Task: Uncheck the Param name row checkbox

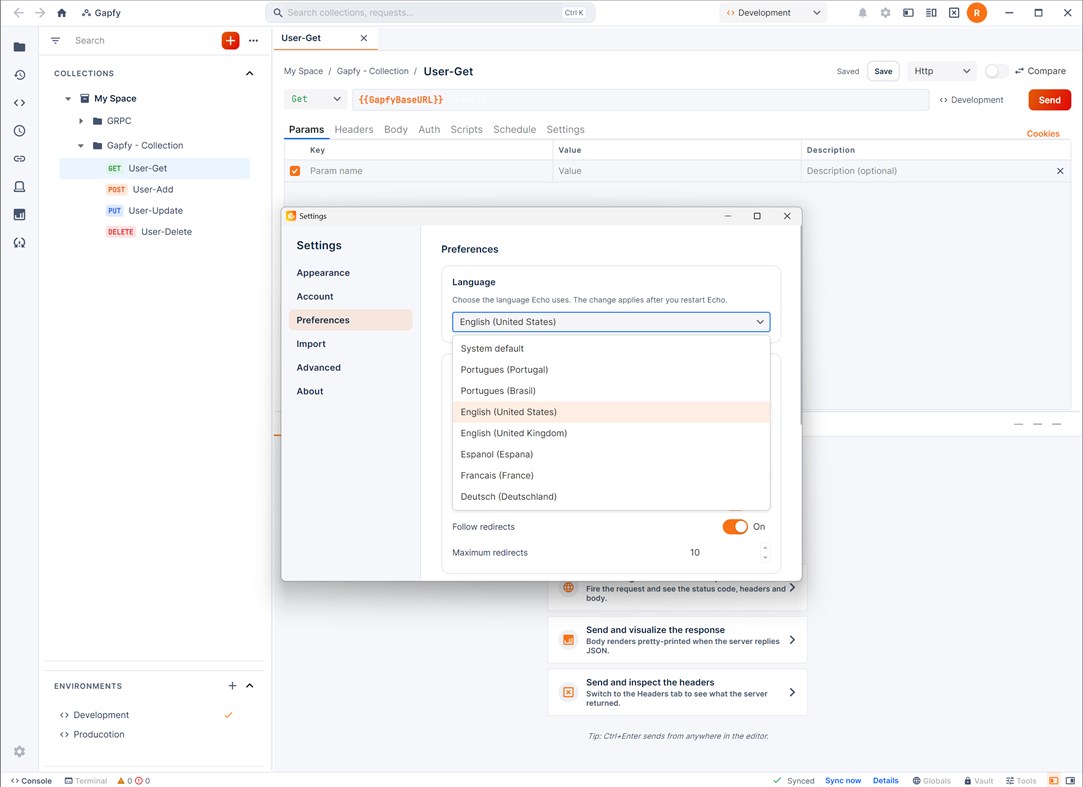Action: click(x=295, y=171)
